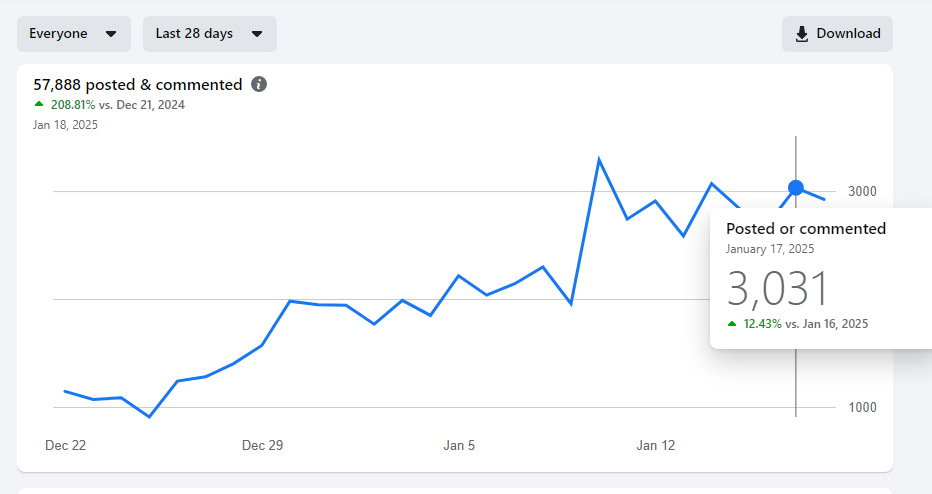Click the green up-arrow next to 208.81%
The width and height of the screenshot is (932, 494).
click(39, 104)
